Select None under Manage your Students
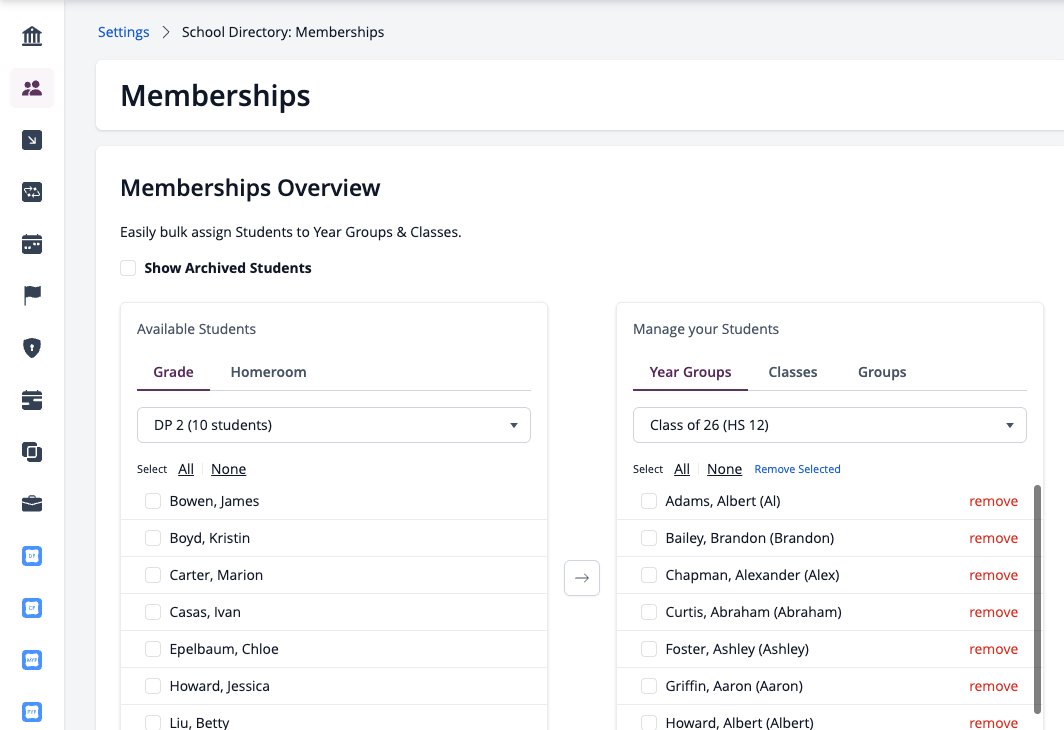Viewport: 1064px width, 730px height. [x=724, y=469]
